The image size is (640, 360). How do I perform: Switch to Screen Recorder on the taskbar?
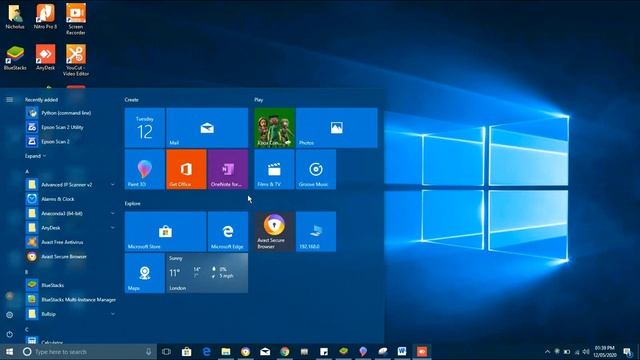[422, 351]
